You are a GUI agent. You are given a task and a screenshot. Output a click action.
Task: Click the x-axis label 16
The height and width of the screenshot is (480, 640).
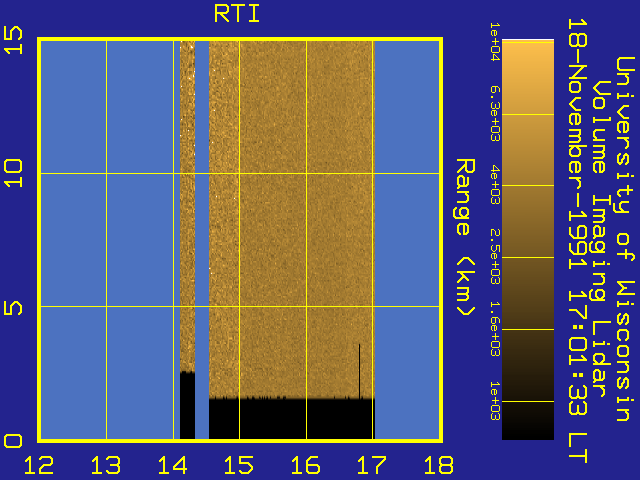tap(306, 465)
